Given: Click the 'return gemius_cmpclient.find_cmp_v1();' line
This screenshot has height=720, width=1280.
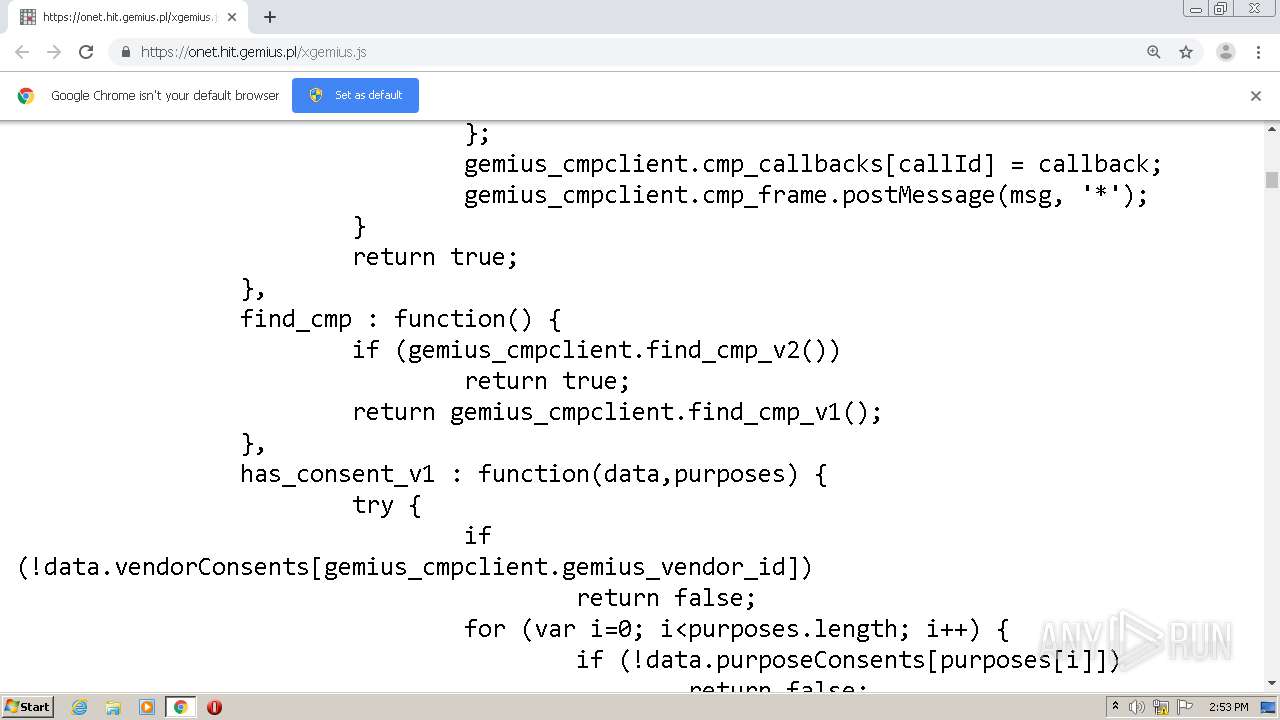Looking at the screenshot, I should (x=617, y=412).
